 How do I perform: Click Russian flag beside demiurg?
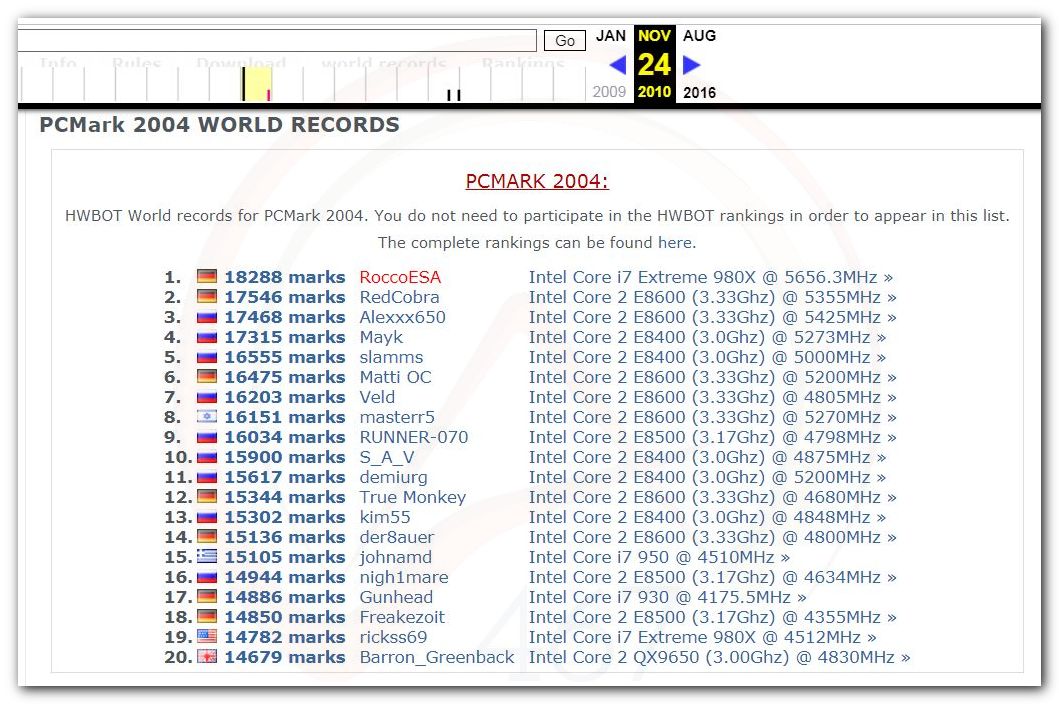pyautogui.click(x=207, y=476)
